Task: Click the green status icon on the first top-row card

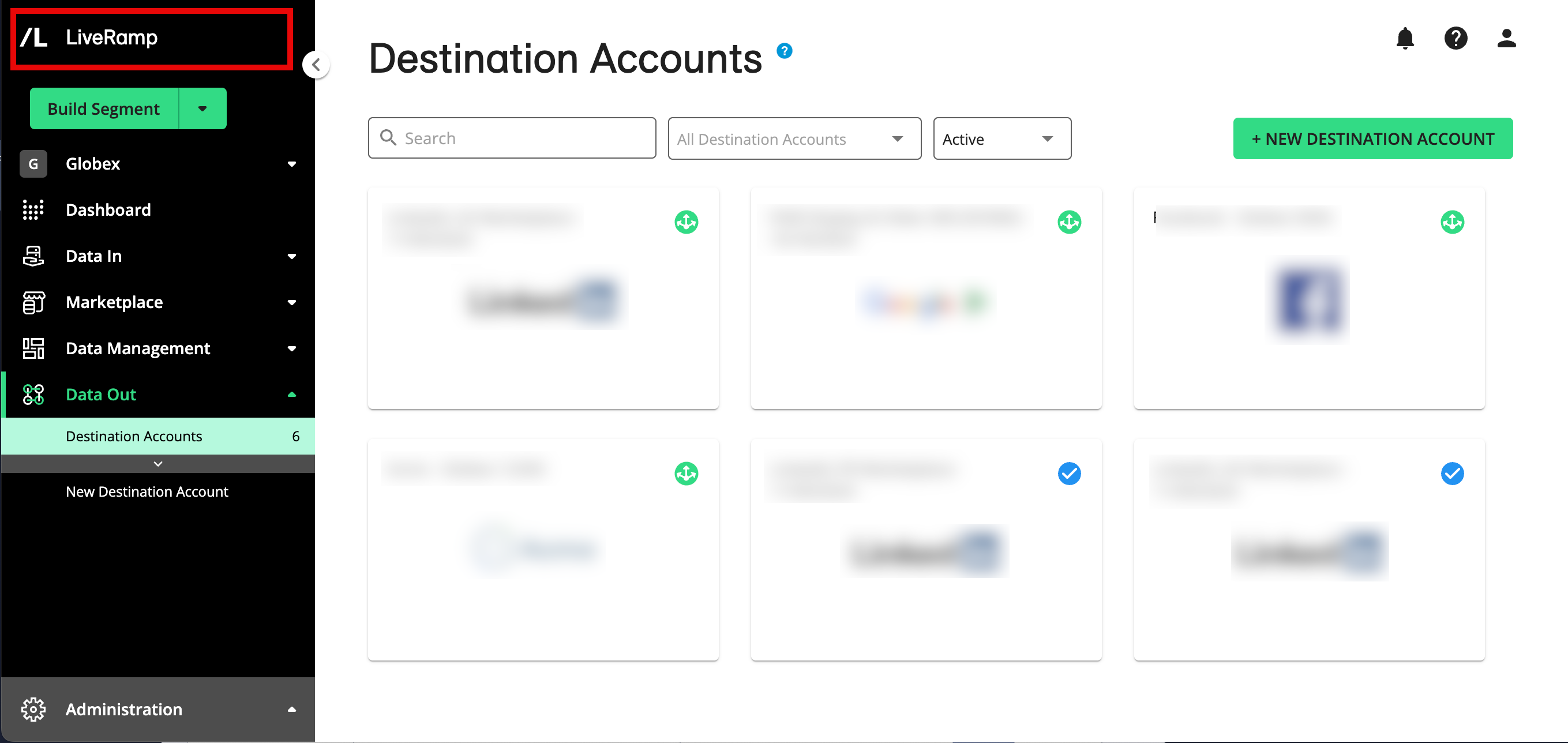Action: [x=686, y=222]
